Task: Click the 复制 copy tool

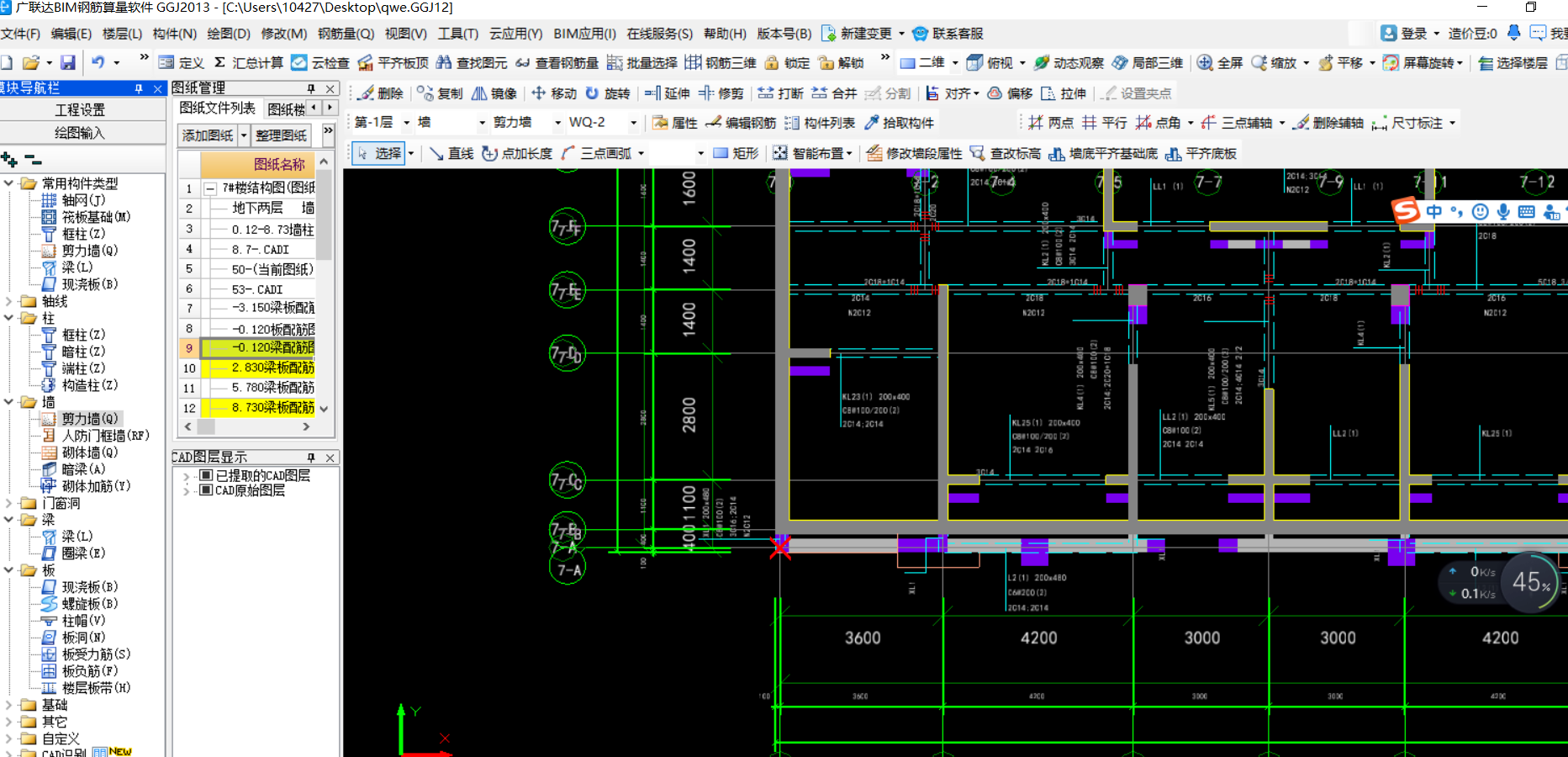Action: click(441, 93)
